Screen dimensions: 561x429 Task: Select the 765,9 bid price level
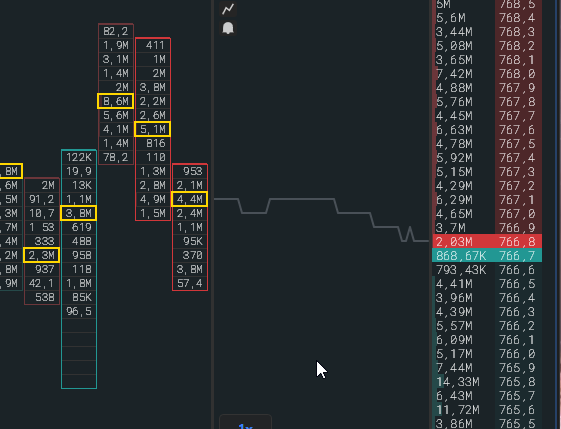point(517,368)
